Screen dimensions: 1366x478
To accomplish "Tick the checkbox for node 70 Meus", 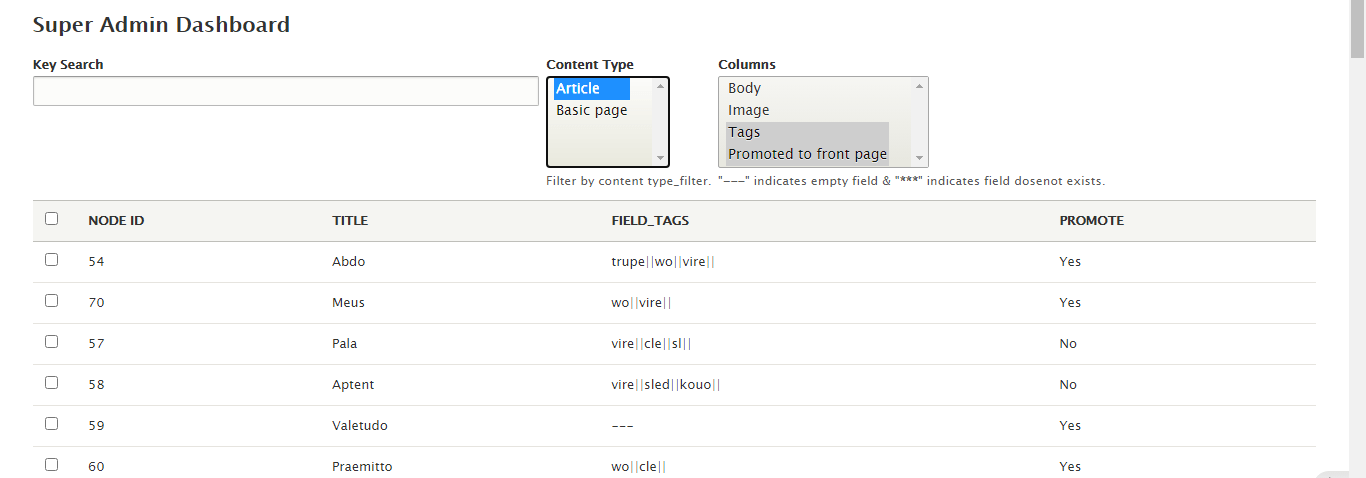I will click(52, 301).
